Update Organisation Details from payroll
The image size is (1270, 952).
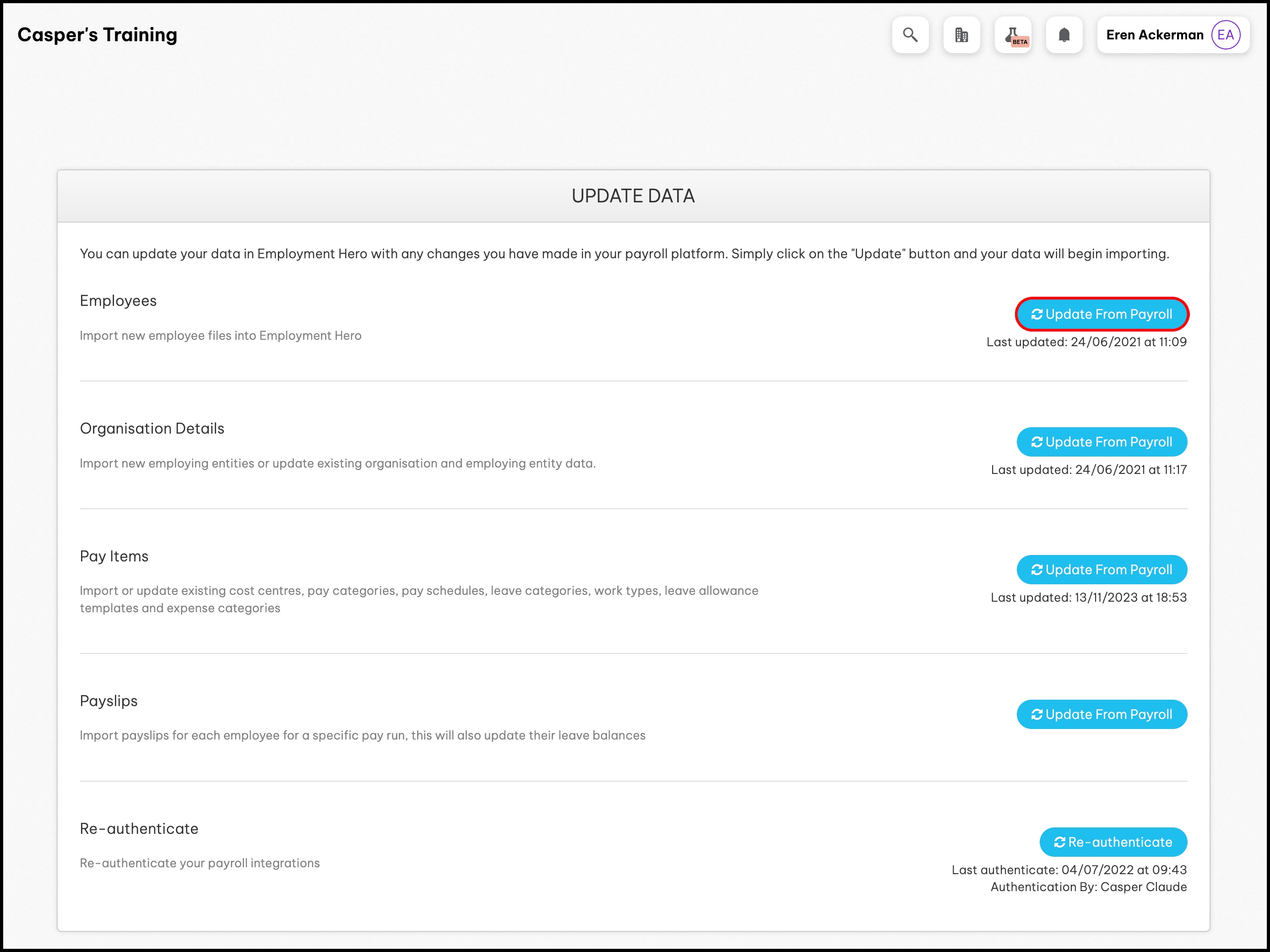point(1102,442)
